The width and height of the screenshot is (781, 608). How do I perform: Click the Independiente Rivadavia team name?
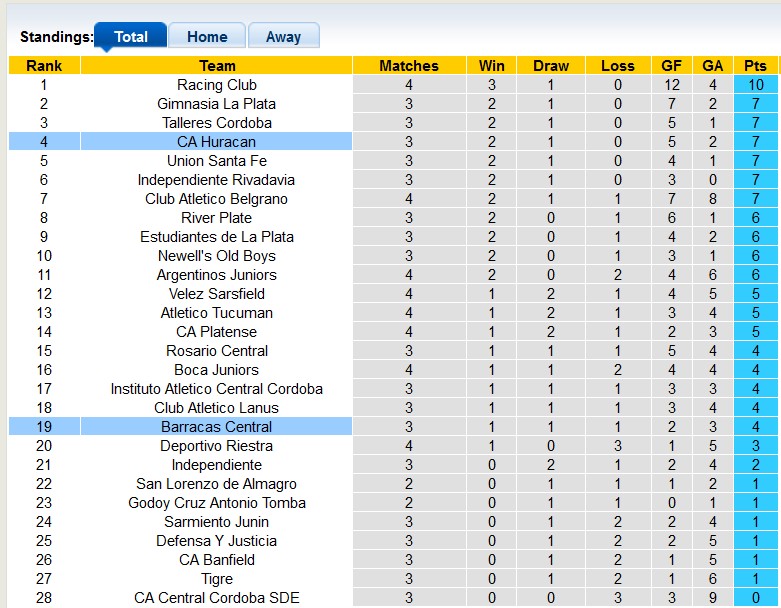coord(216,180)
